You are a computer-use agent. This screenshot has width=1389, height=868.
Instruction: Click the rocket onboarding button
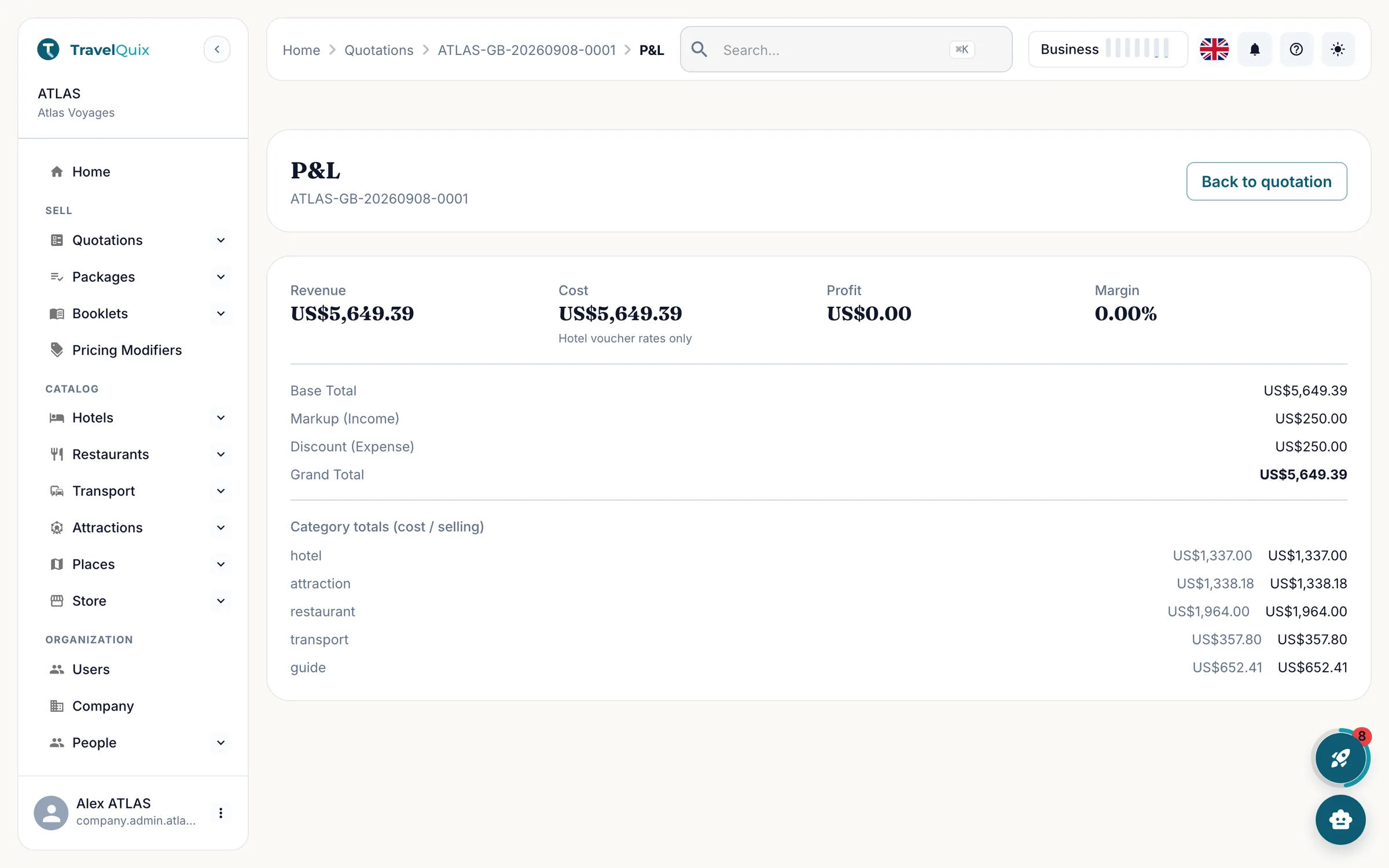click(x=1340, y=758)
